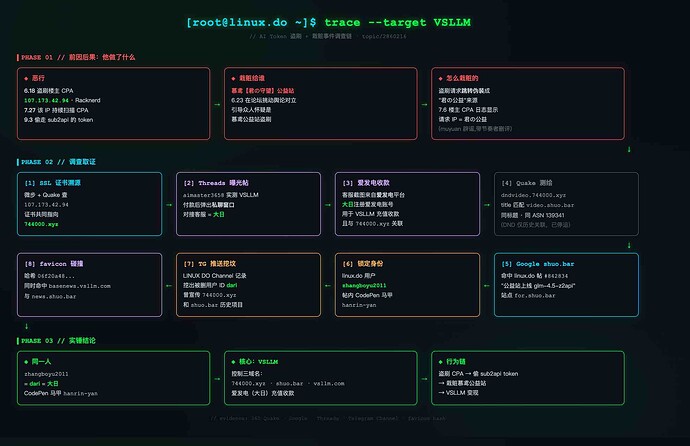Screen dimensions: 690x446
Task: Click "LINUX DO Channel" record line
Action: point(214,276)
